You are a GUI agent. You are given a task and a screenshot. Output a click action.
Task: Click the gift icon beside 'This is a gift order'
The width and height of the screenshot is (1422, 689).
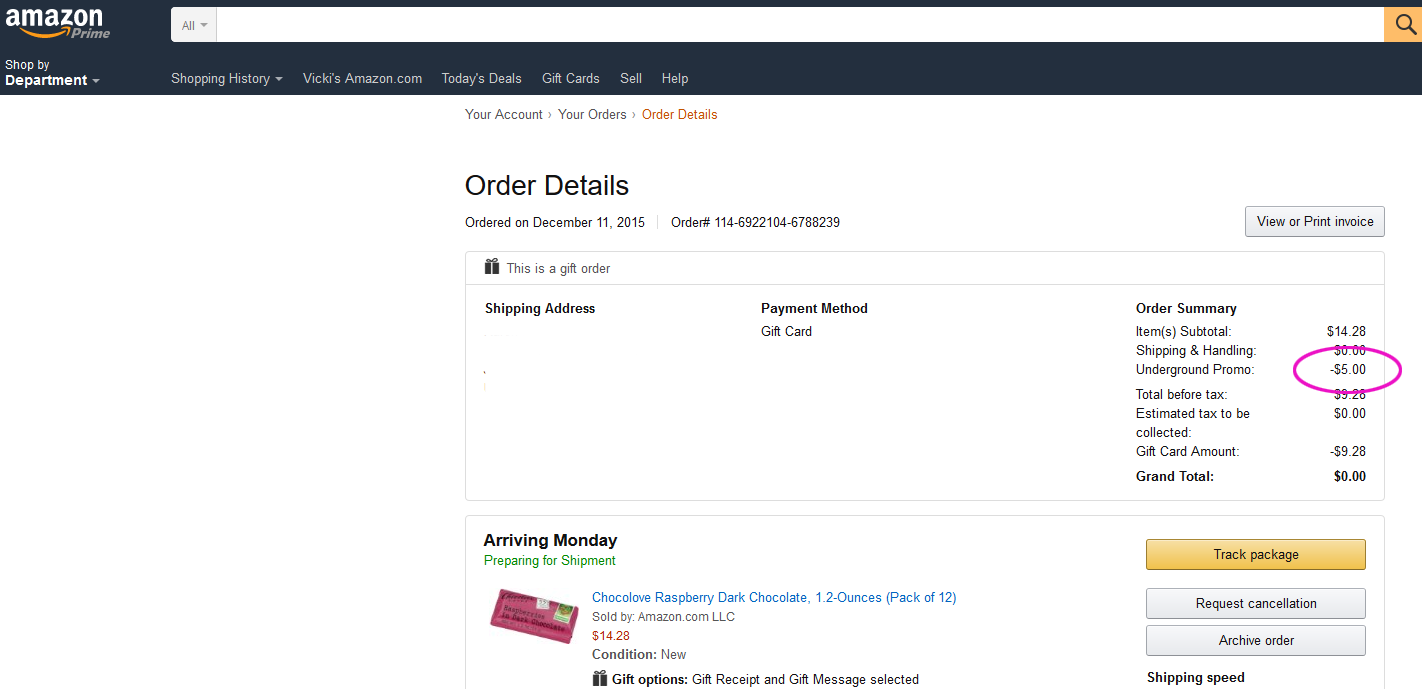(492, 267)
